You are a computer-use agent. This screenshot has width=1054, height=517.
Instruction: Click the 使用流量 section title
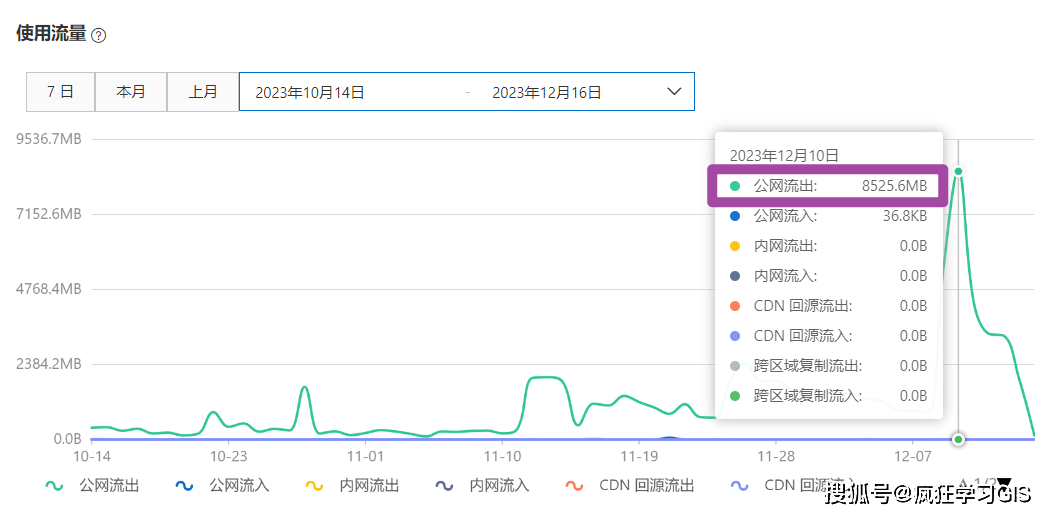(x=52, y=35)
